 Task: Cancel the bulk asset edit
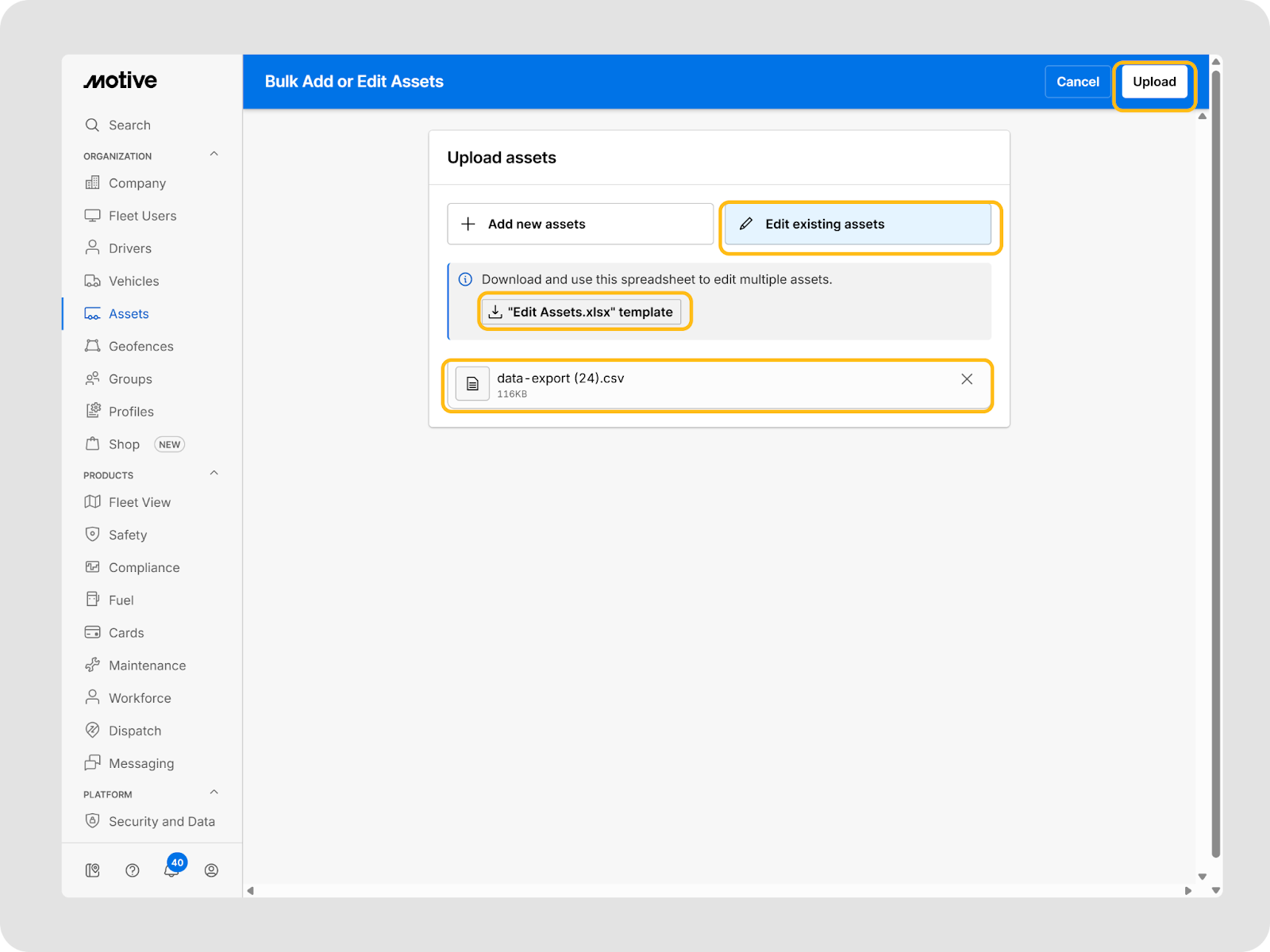point(1077,82)
